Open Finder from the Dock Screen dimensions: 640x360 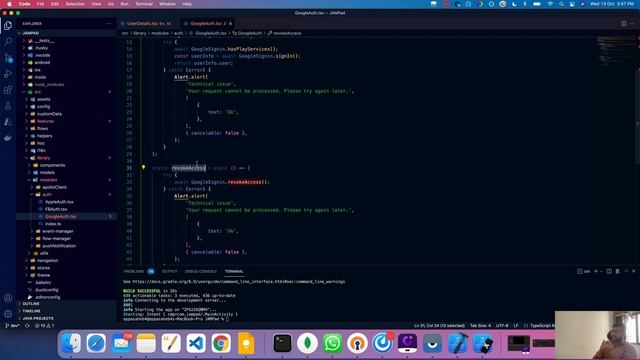tap(71, 343)
